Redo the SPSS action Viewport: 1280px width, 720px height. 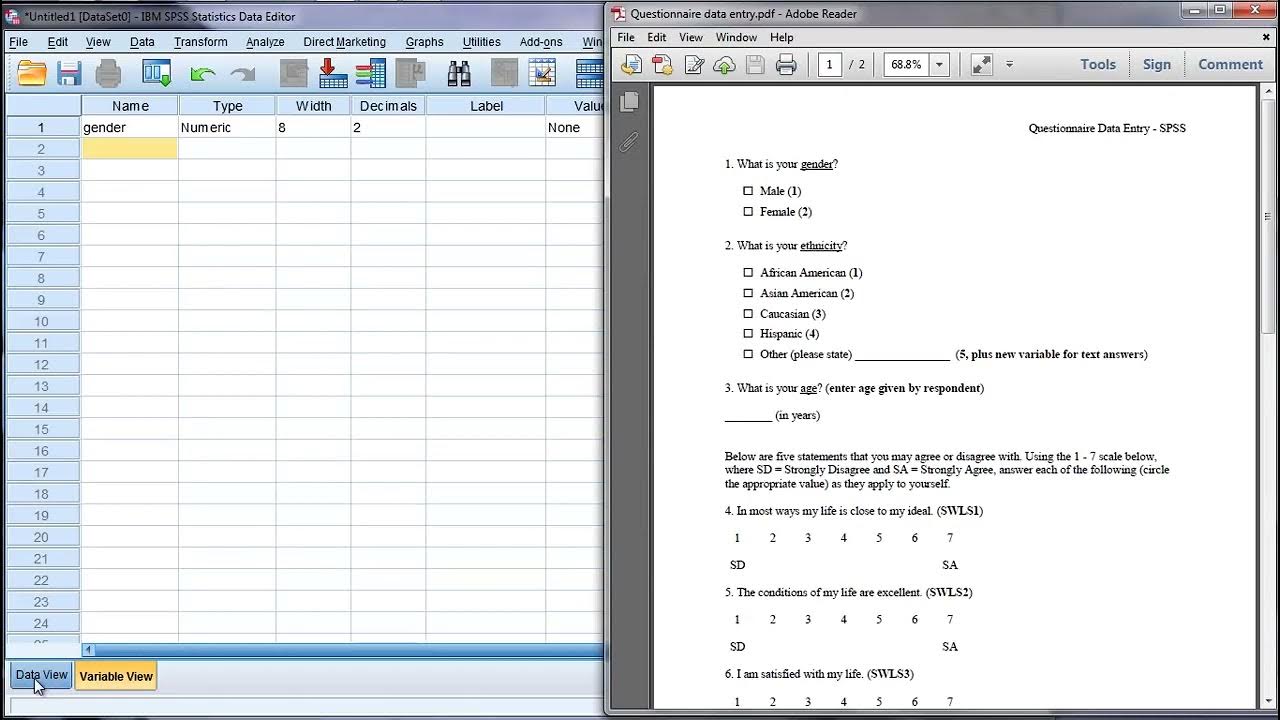(242, 74)
